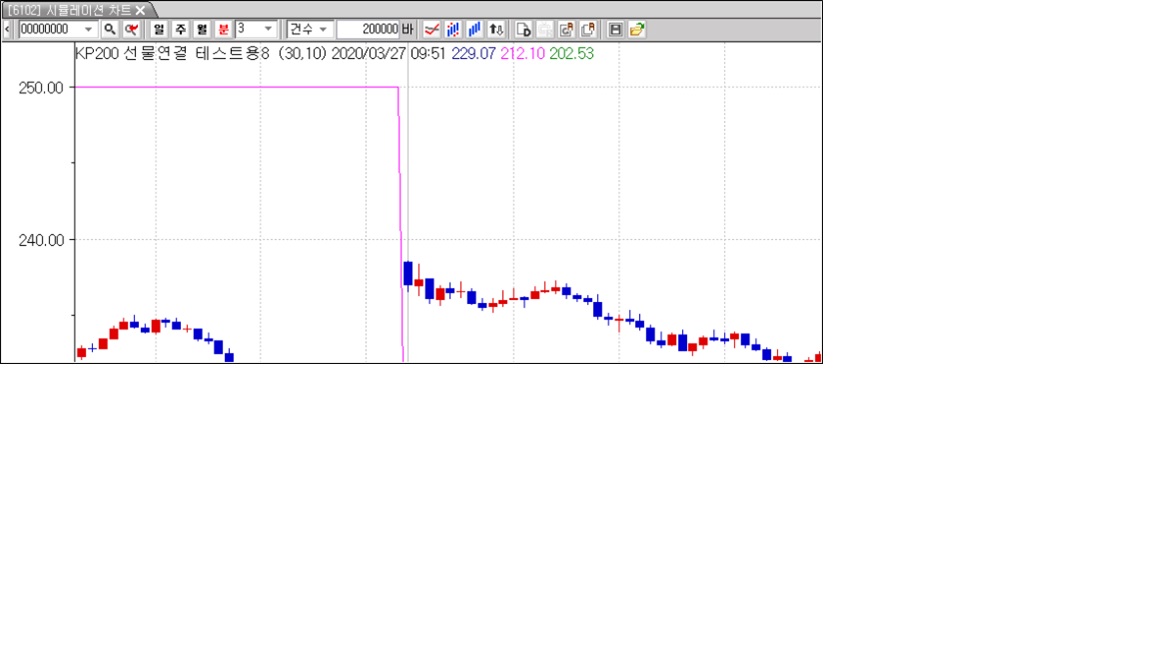
Task: Close the 시뮬레이션 차트 tab
Action: [141, 9]
